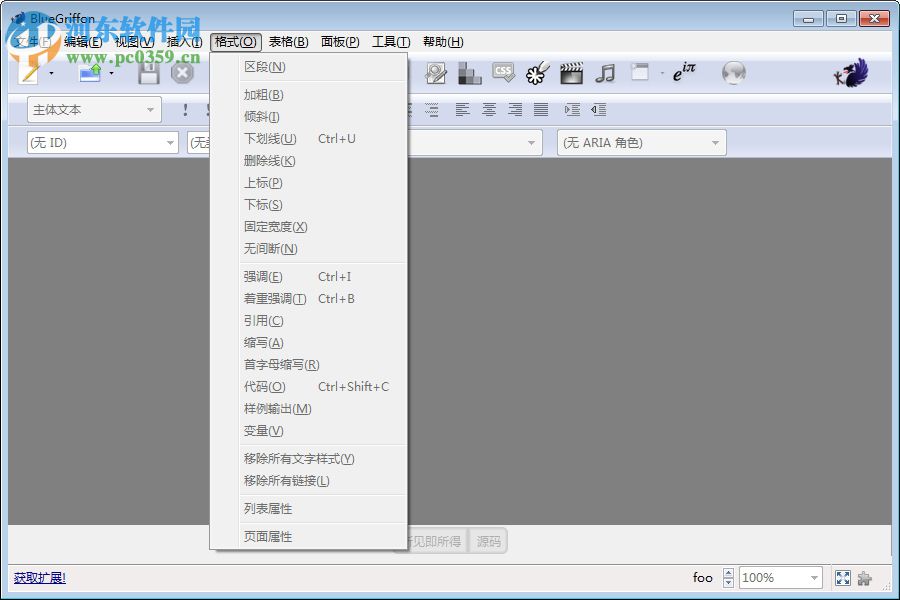This screenshot has height=600, width=900.
Task: Click the add-ons puzzle icon in status bar
Action: (x=865, y=577)
